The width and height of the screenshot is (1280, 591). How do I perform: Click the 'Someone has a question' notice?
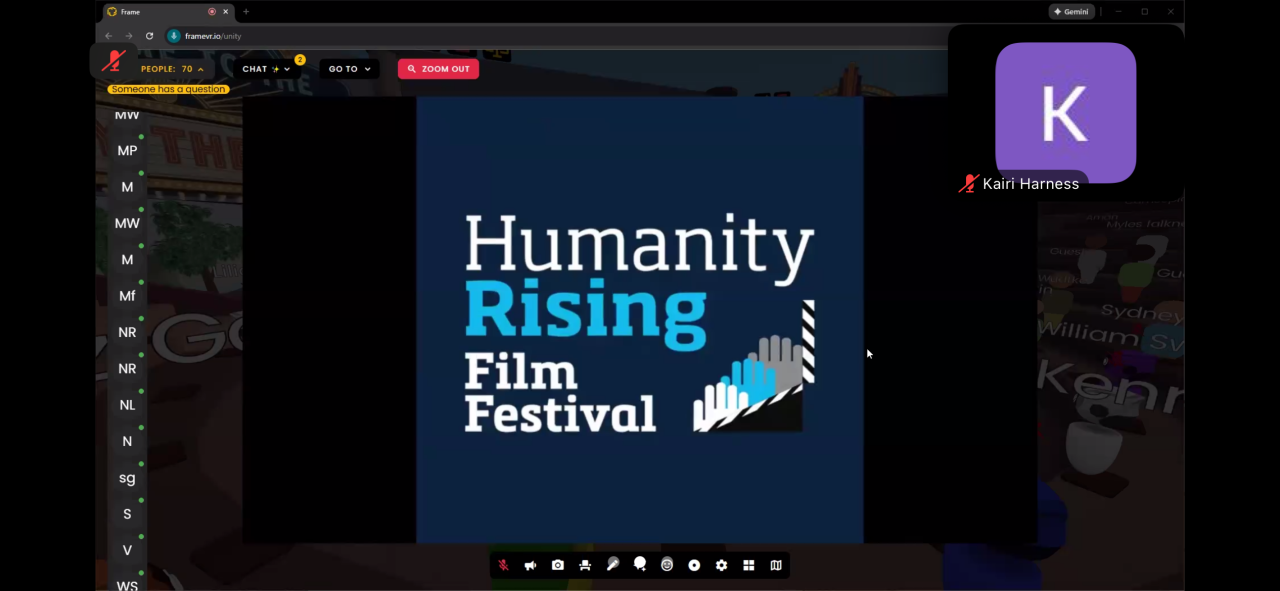coord(169,89)
